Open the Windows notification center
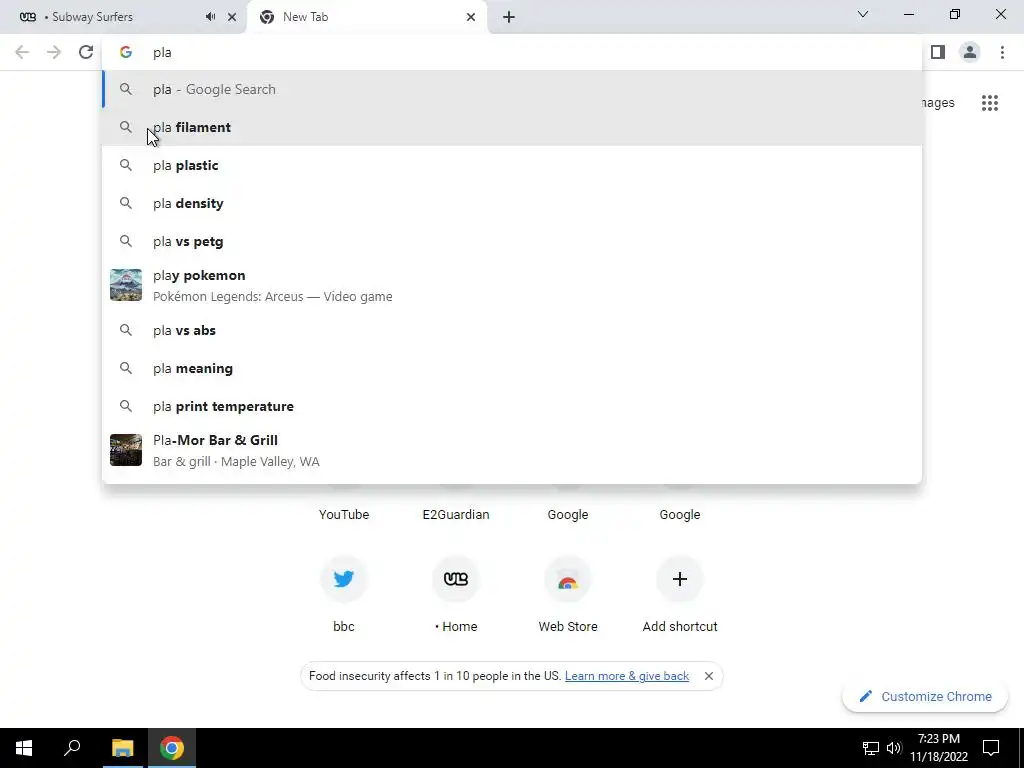Screen dimensions: 1024x768 coord(991,748)
